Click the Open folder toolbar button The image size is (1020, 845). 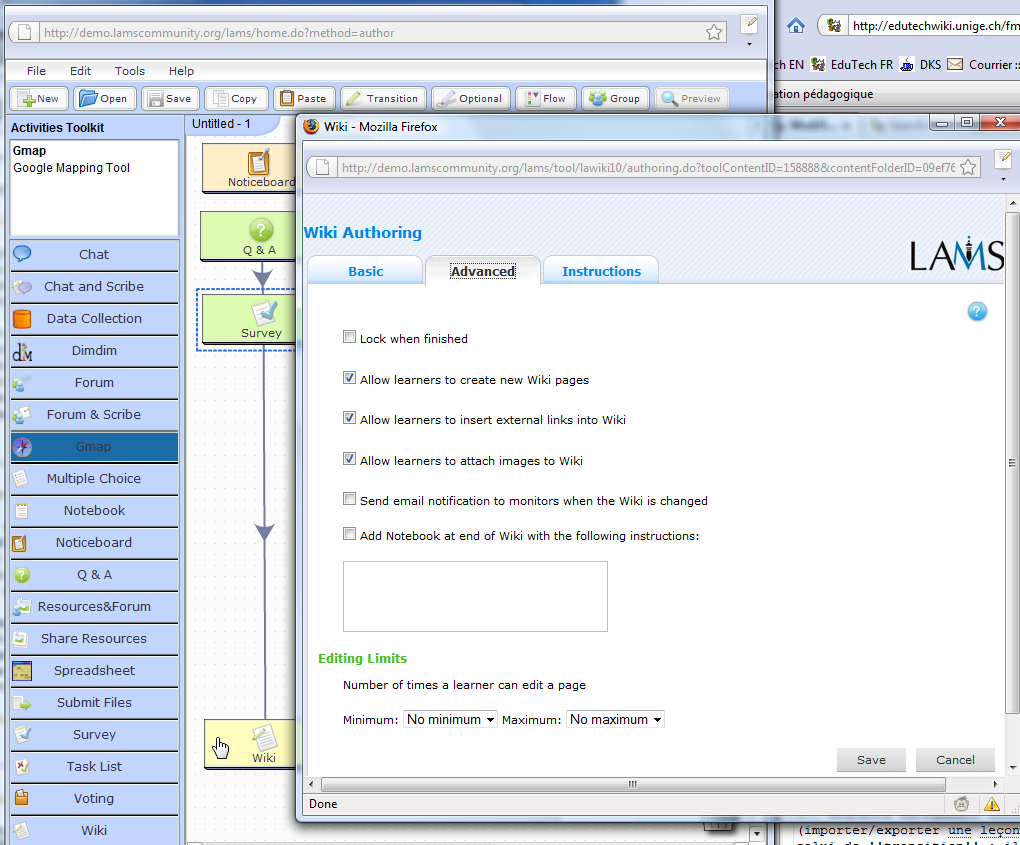coord(104,98)
